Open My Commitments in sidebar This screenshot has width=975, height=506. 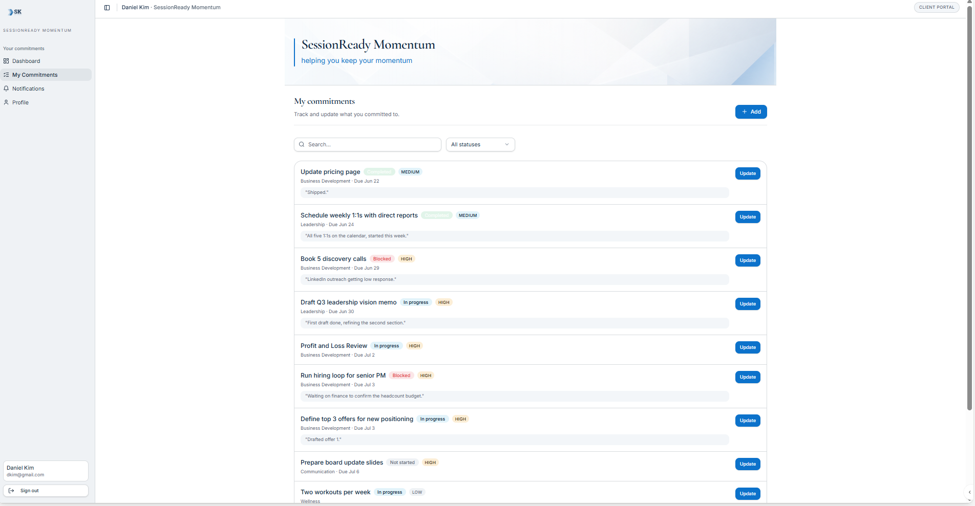pos(47,75)
